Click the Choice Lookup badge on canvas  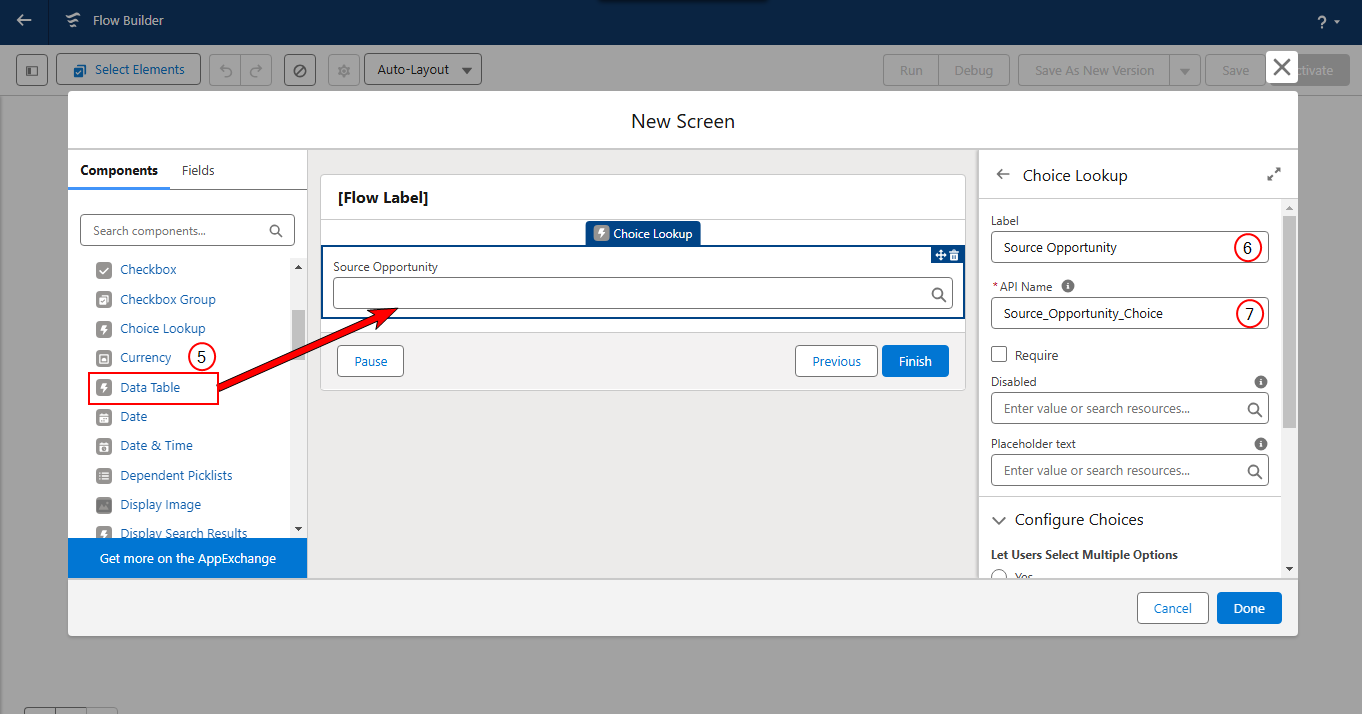pos(643,233)
